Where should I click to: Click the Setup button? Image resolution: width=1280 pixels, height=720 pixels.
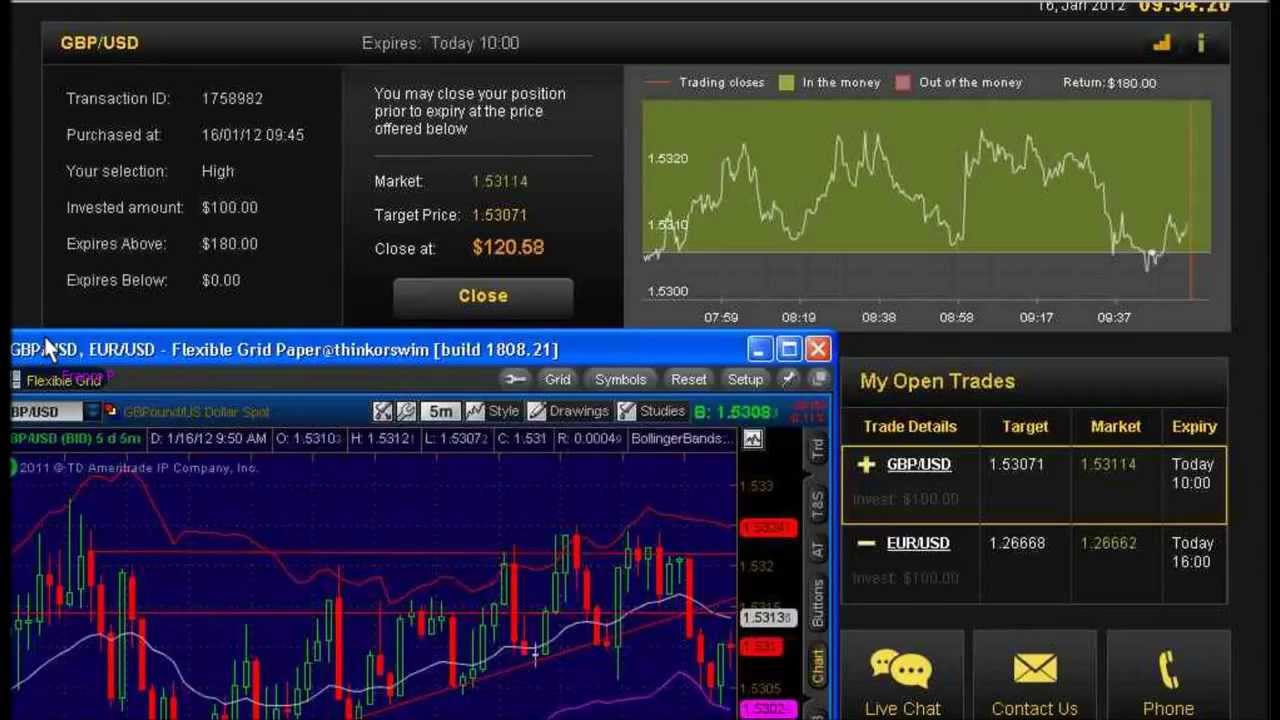click(745, 379)
